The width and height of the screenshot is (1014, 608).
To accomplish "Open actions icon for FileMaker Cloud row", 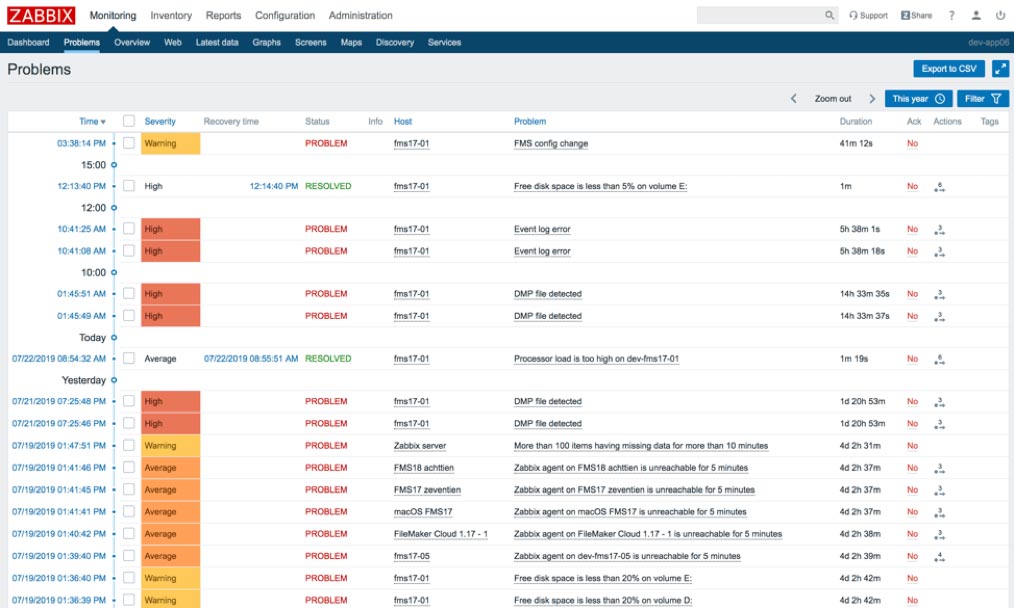I will 940,534.
